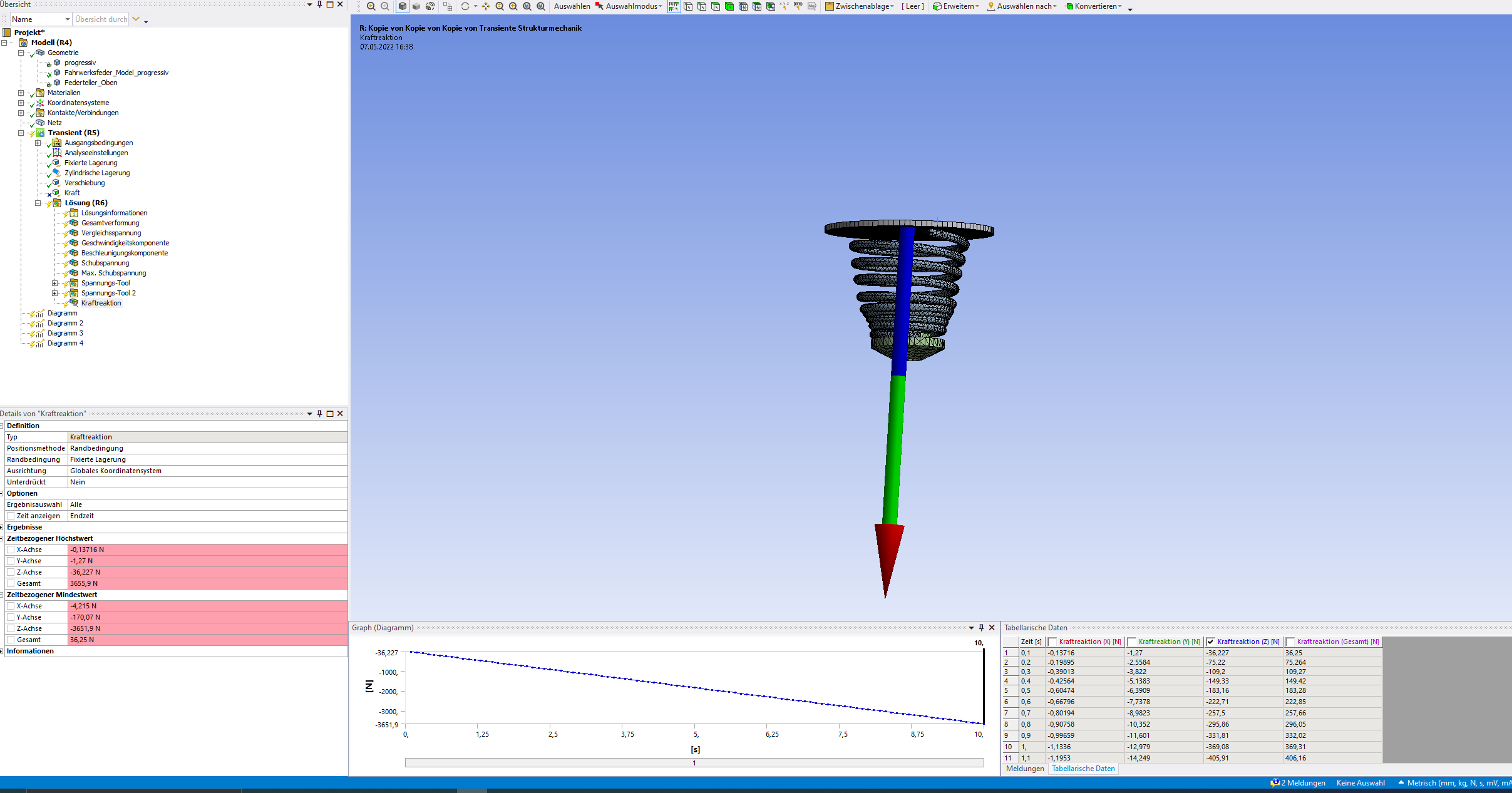Select the vertex selection filter icon

(x=688, y=6)
